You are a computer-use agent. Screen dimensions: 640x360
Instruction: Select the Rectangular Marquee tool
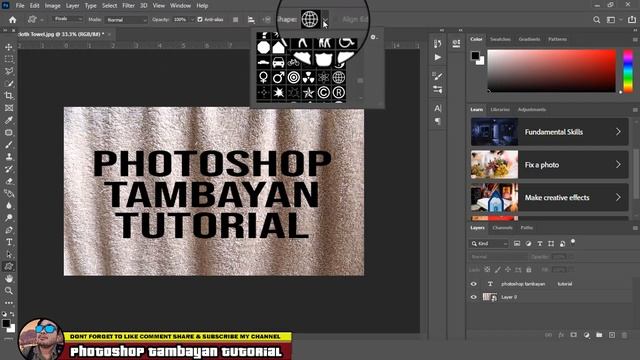coord(9,59)
